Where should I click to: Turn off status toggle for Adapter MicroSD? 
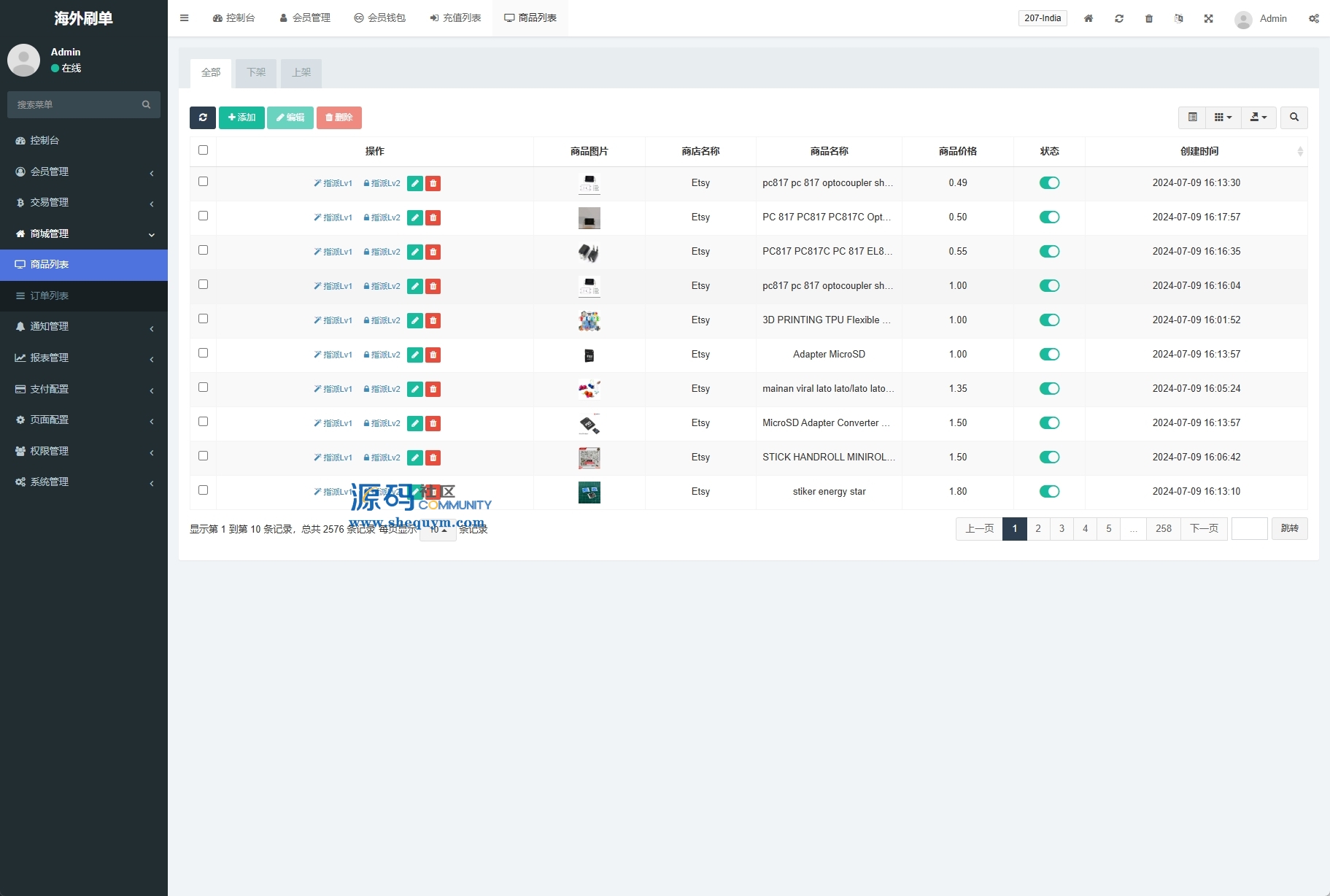pos(1049,355)
